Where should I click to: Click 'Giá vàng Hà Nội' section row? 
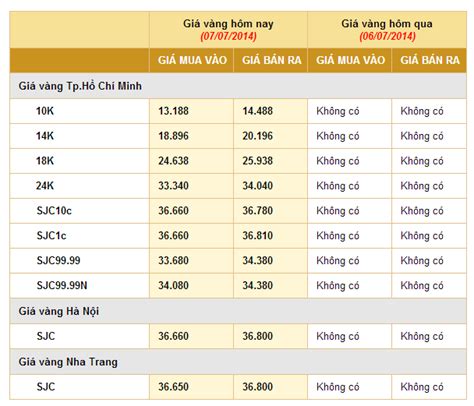point(238,311)
